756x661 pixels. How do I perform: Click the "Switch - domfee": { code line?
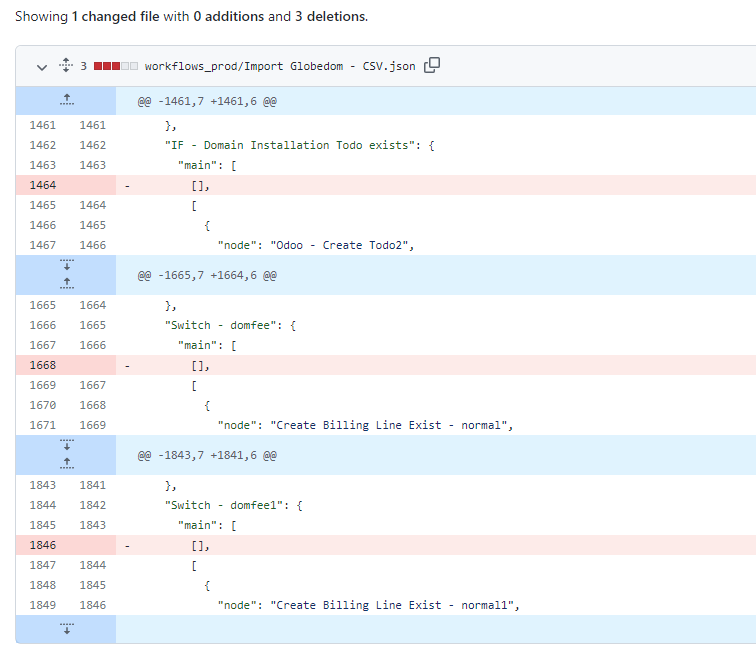point(232,325)
